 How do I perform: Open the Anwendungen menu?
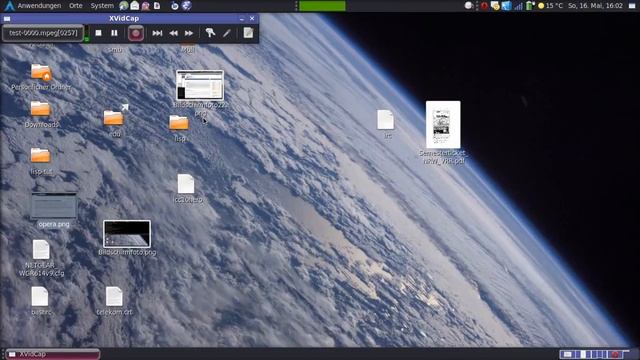(x=39, y=6)
